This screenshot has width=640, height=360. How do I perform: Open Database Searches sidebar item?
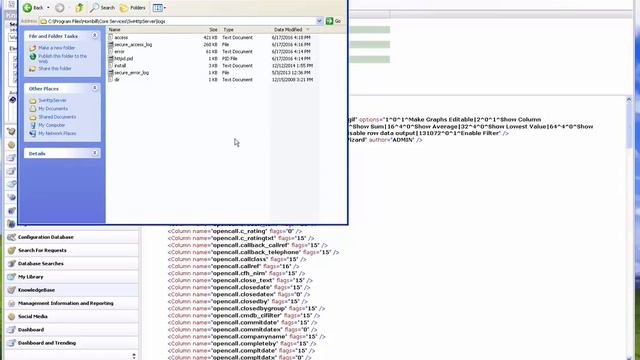[72, 264]
